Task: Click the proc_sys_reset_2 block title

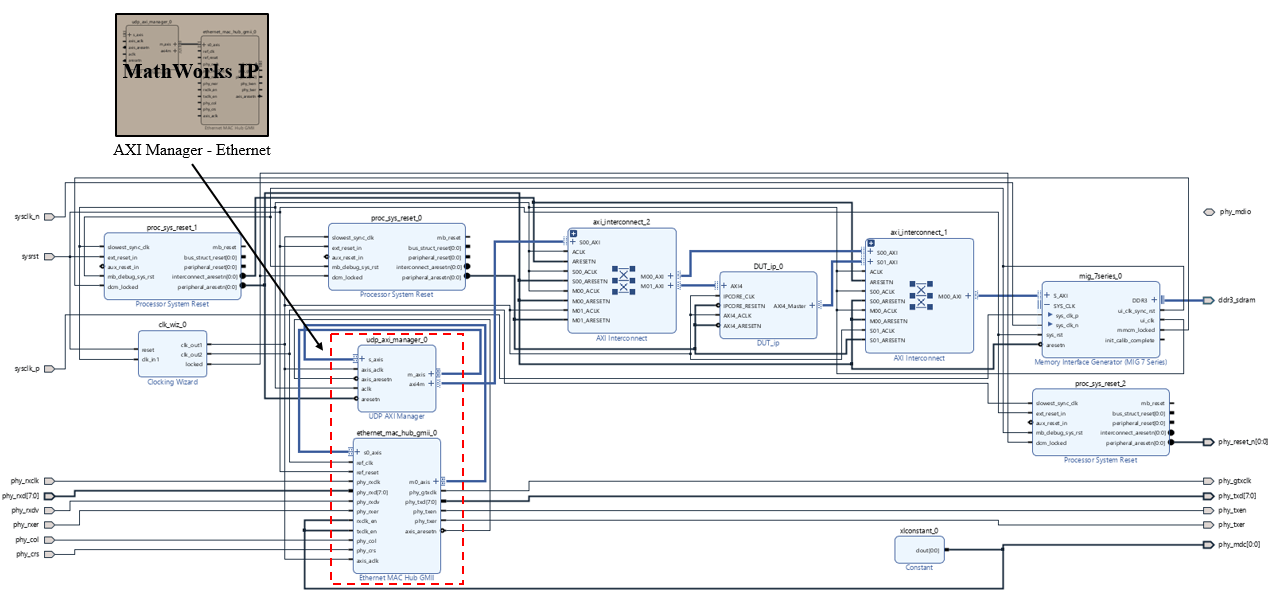Action: 1099,383
